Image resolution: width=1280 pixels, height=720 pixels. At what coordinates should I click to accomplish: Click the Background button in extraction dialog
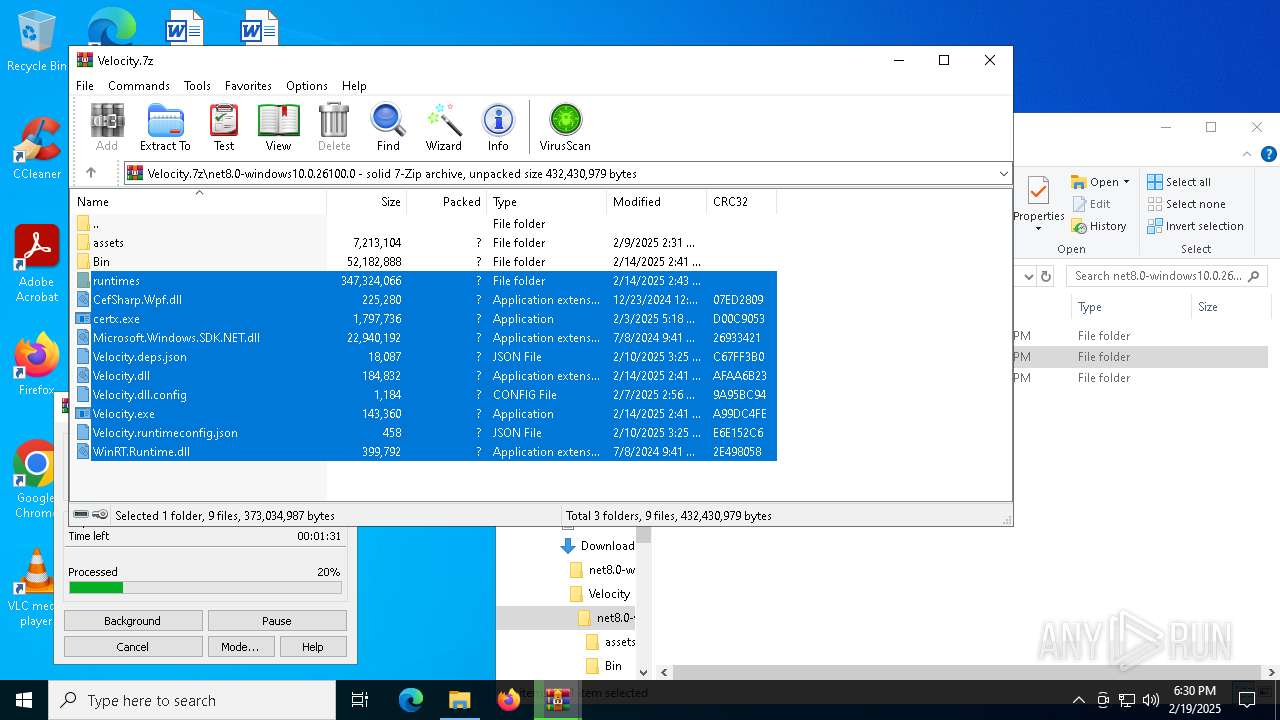tap(132, 621)
